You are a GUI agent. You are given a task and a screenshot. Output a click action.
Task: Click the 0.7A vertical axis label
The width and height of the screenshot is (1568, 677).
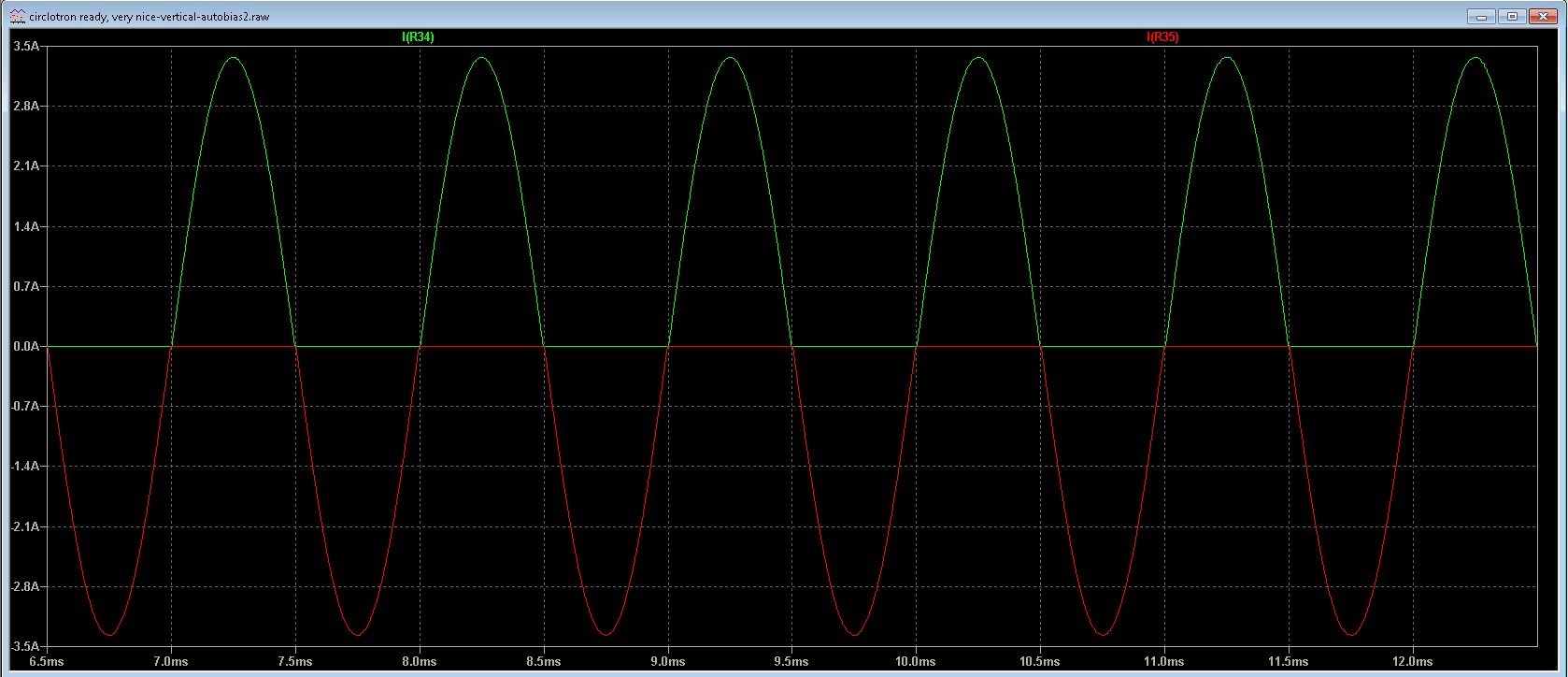pos(27,286)
